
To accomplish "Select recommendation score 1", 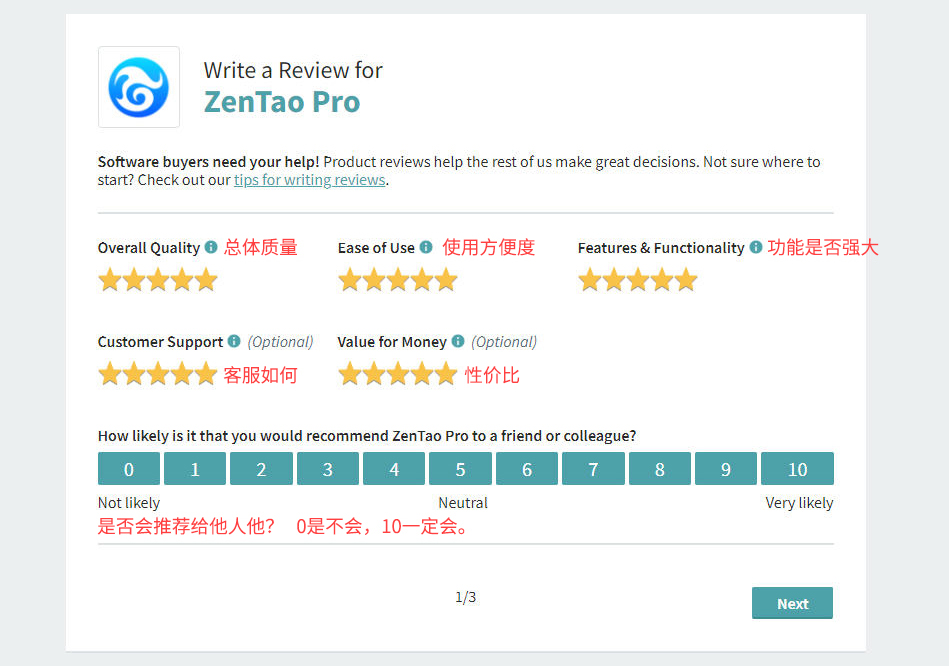I will click(195, 469).
